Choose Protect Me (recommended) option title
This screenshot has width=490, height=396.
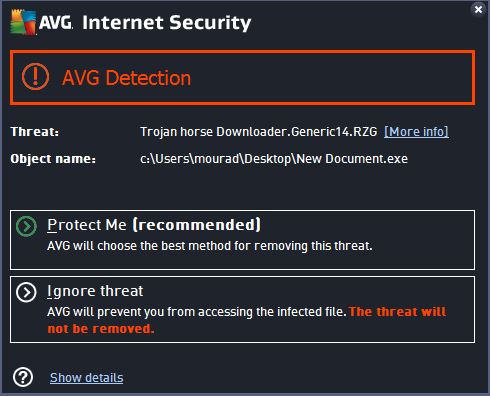[x=154, y=225]
